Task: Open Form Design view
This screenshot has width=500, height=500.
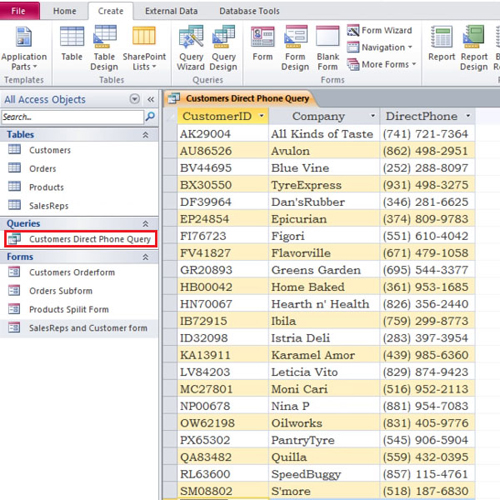Action: click(295, 49)
